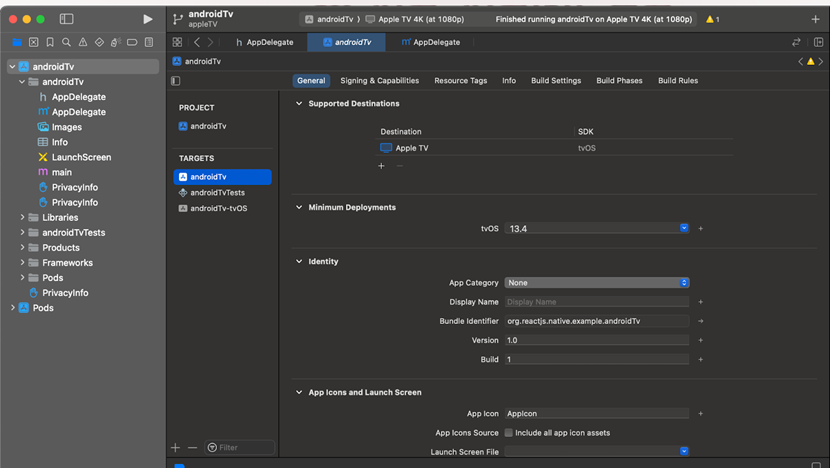Open the Breakpoint navigator icon
This screenshot has height=468, width=830.
(132, 42)
